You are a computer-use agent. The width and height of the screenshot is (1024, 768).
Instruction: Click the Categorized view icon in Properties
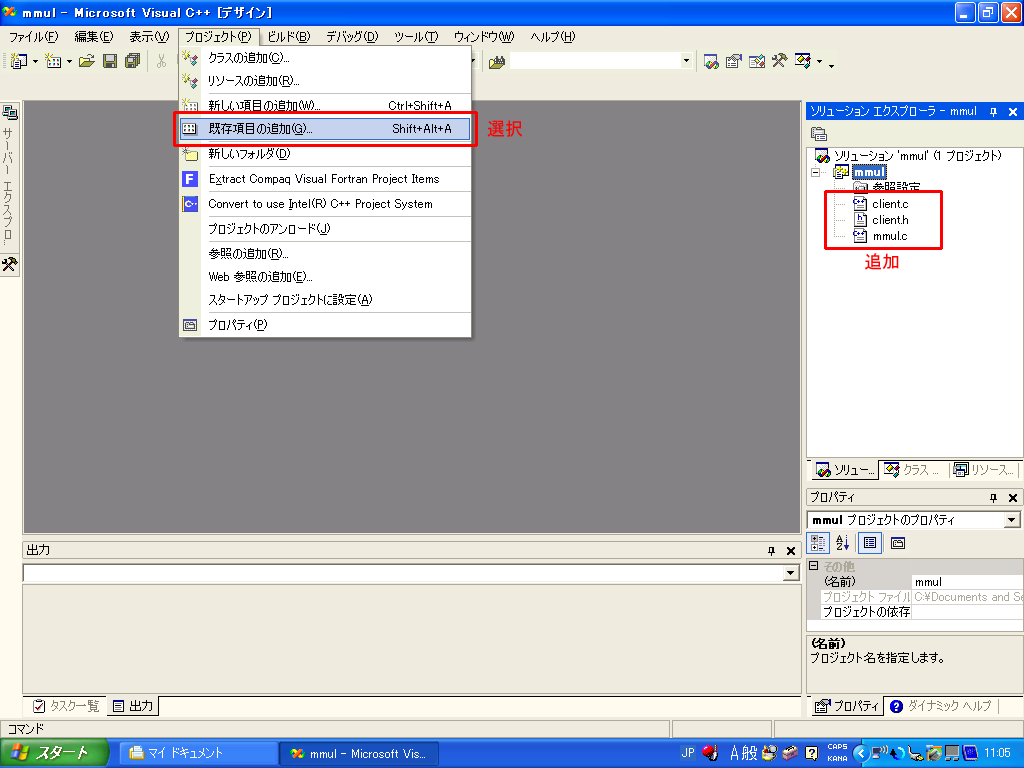point(818,543)
